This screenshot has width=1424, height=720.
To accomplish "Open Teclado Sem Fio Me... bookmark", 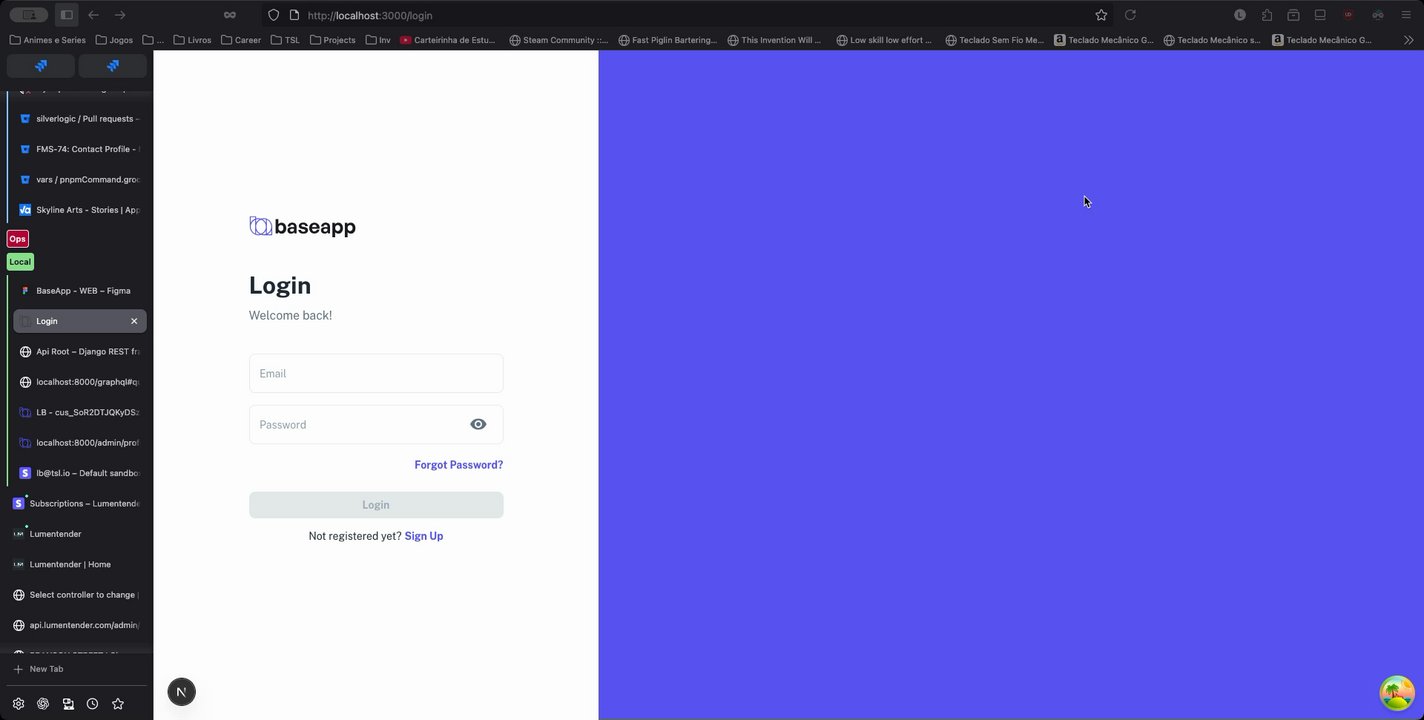I will coord(994,40).
